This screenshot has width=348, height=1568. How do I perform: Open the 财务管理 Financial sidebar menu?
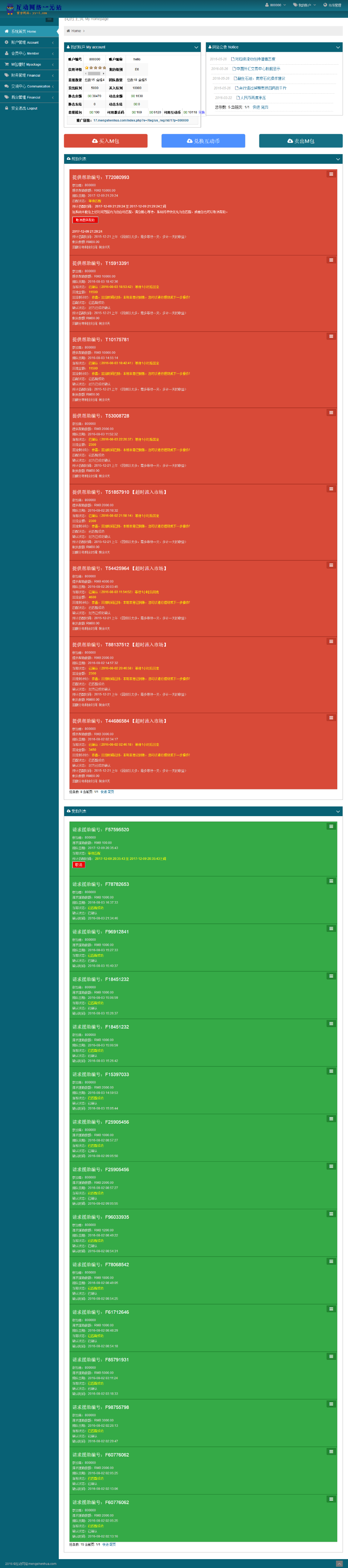pyautogui.click(x=29, y=75)
